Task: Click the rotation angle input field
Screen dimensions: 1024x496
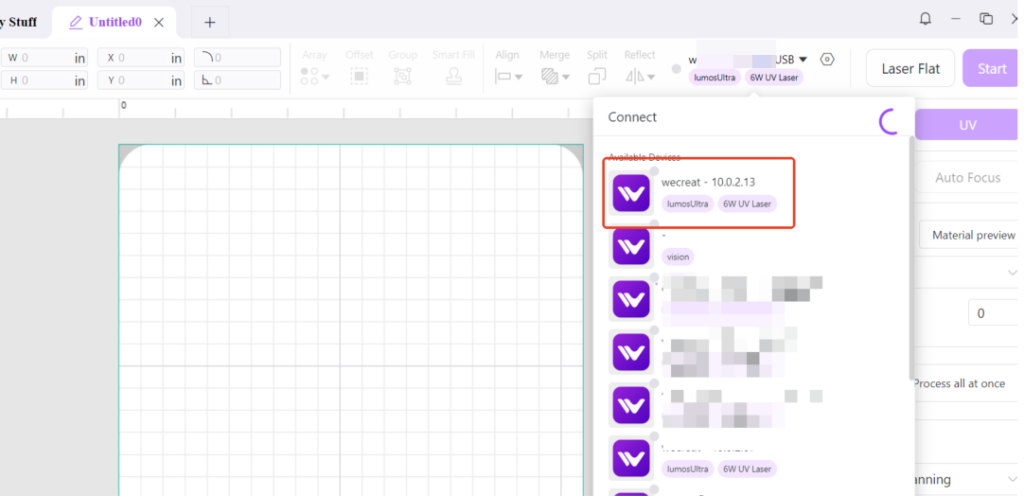Action: pyautogui.click(x=237, y=80)
